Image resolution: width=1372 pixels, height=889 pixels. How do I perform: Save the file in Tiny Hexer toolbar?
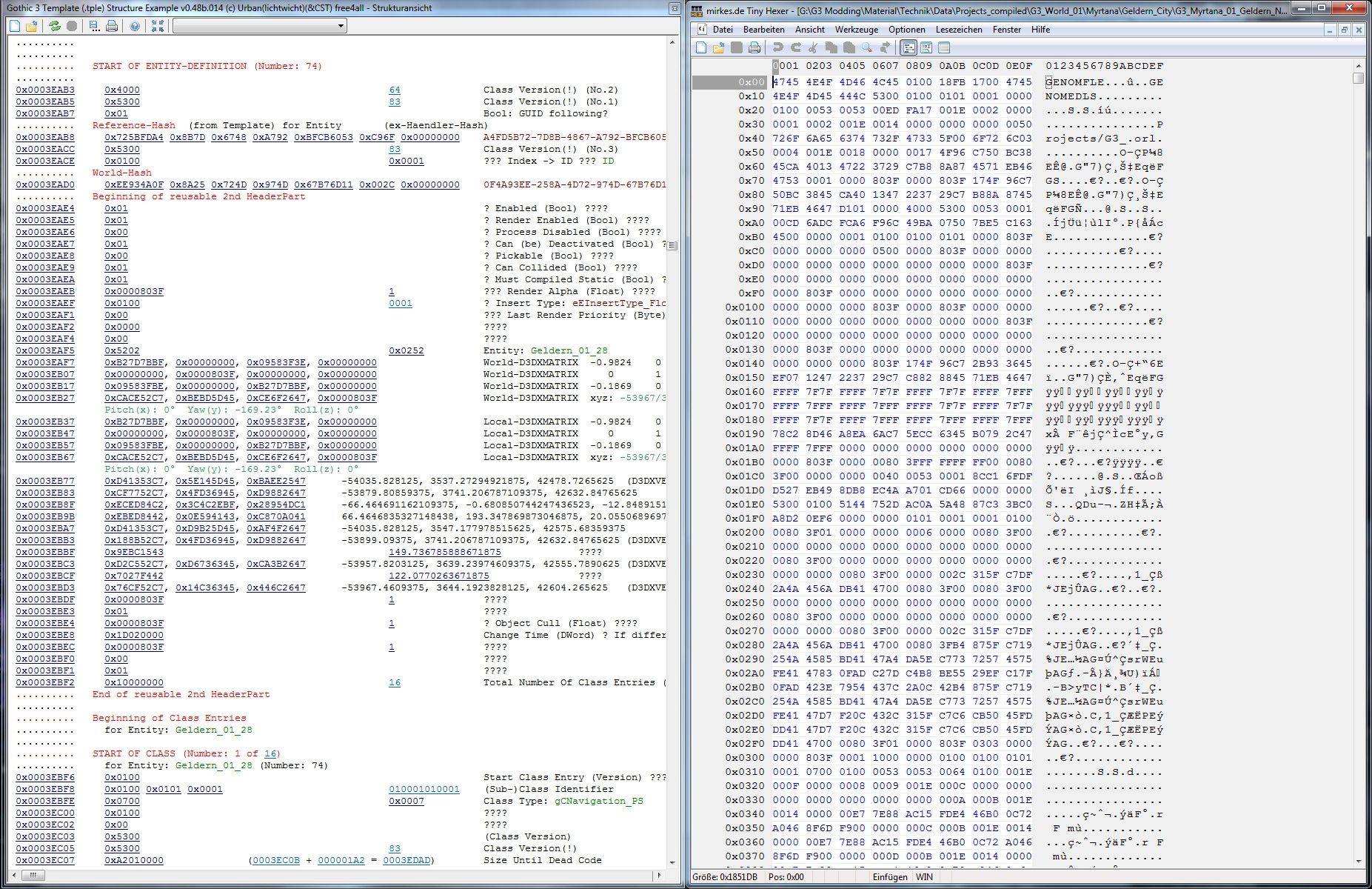[x=736, y=48]
